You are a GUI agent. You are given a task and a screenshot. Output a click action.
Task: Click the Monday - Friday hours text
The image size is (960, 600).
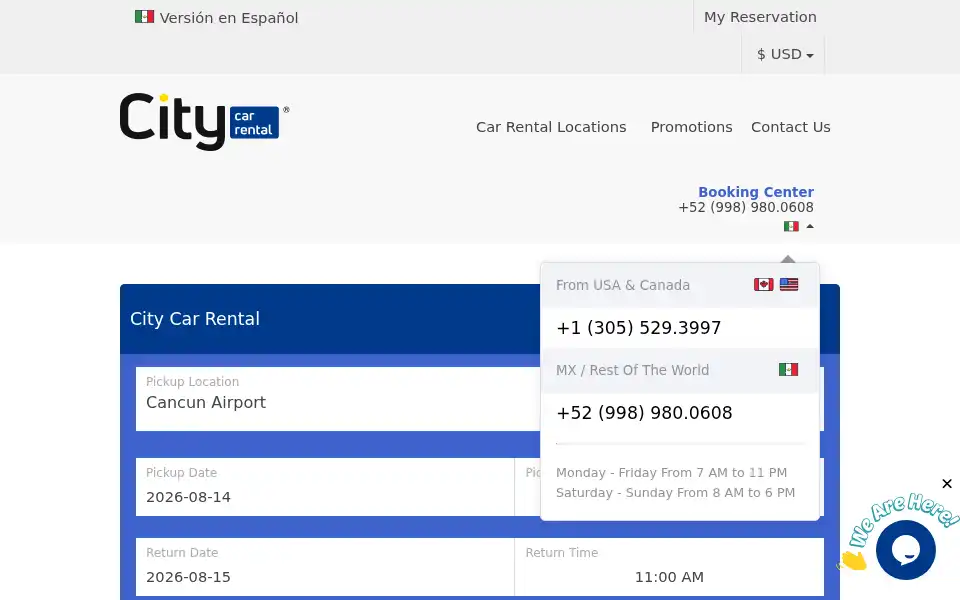pyautogui.click(x=672, y=473)
